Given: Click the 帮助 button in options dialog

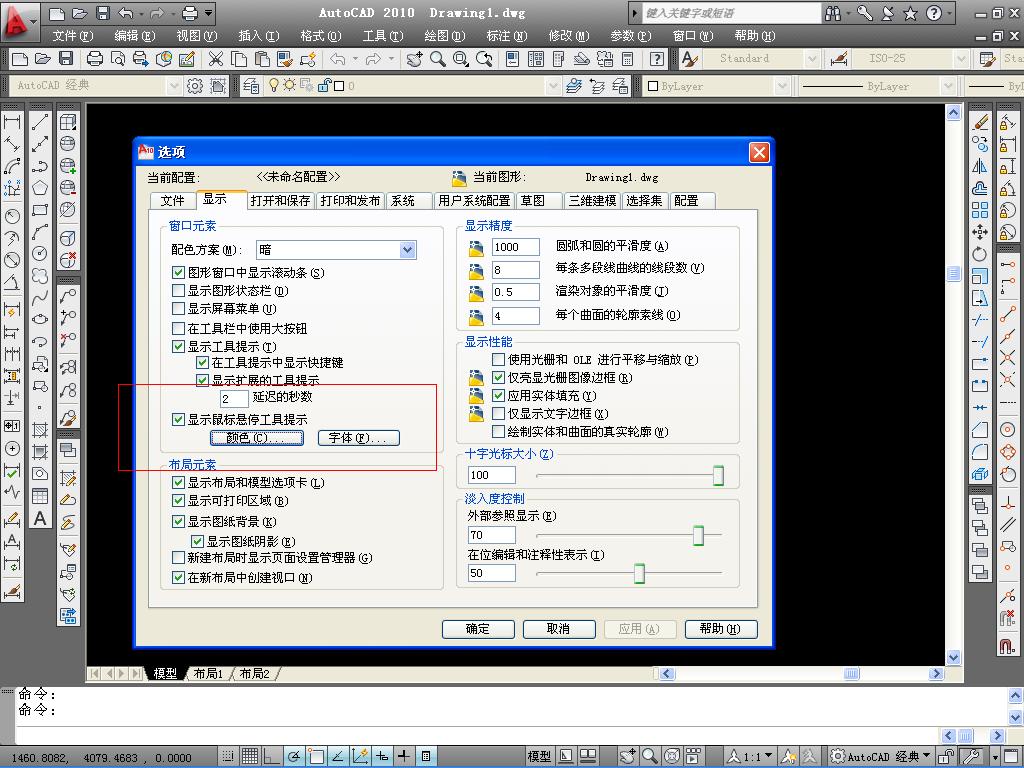Looking at the screenshot, I should click(x=720, y=629).
